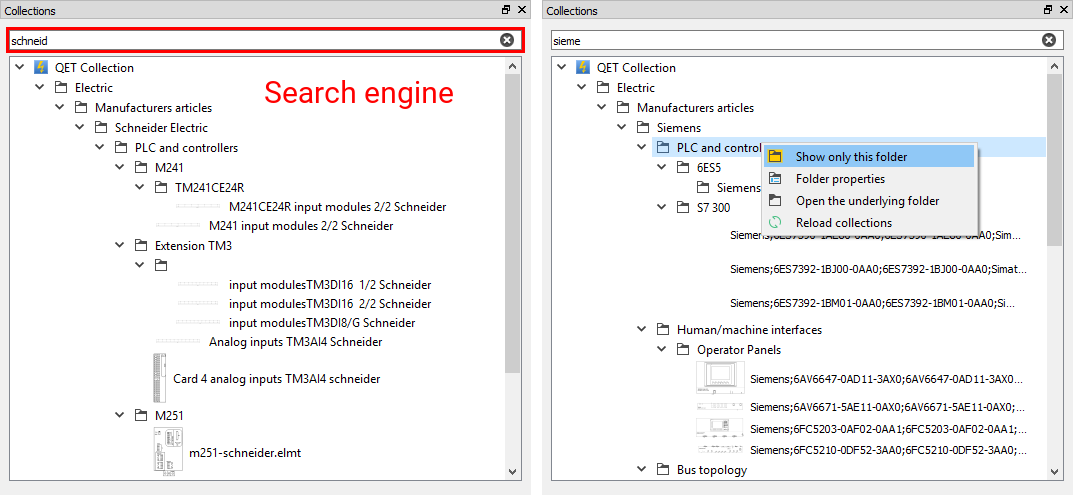Clear the 'sieme' search text

coord(1048,40)
